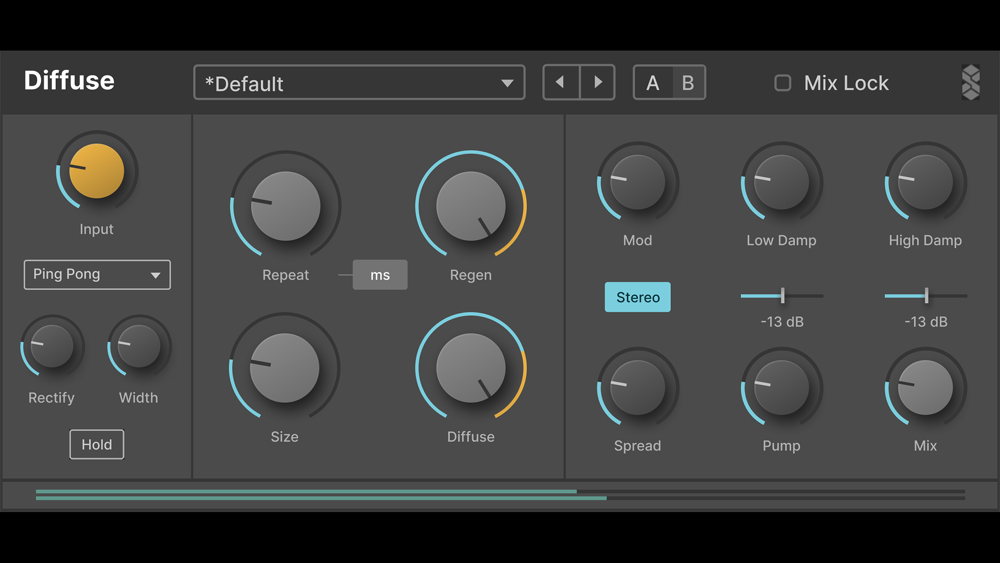Click the Pump knob
1000x563 pixels.
pyautogui.click(x=781, y=388)
